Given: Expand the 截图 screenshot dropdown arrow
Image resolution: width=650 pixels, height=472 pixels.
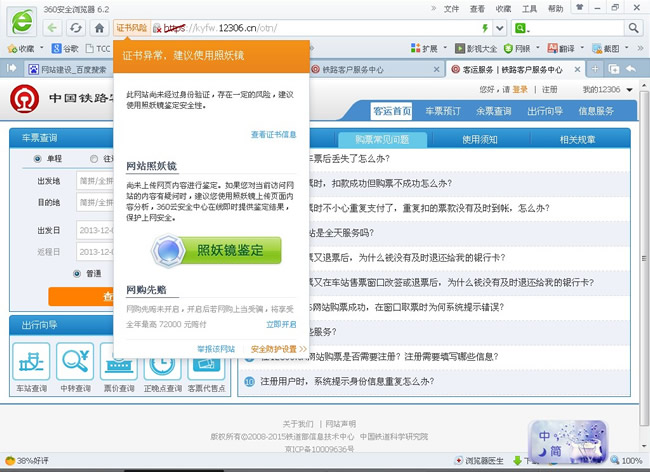Looking at the screenshot, I should click(x=628, y=48).
